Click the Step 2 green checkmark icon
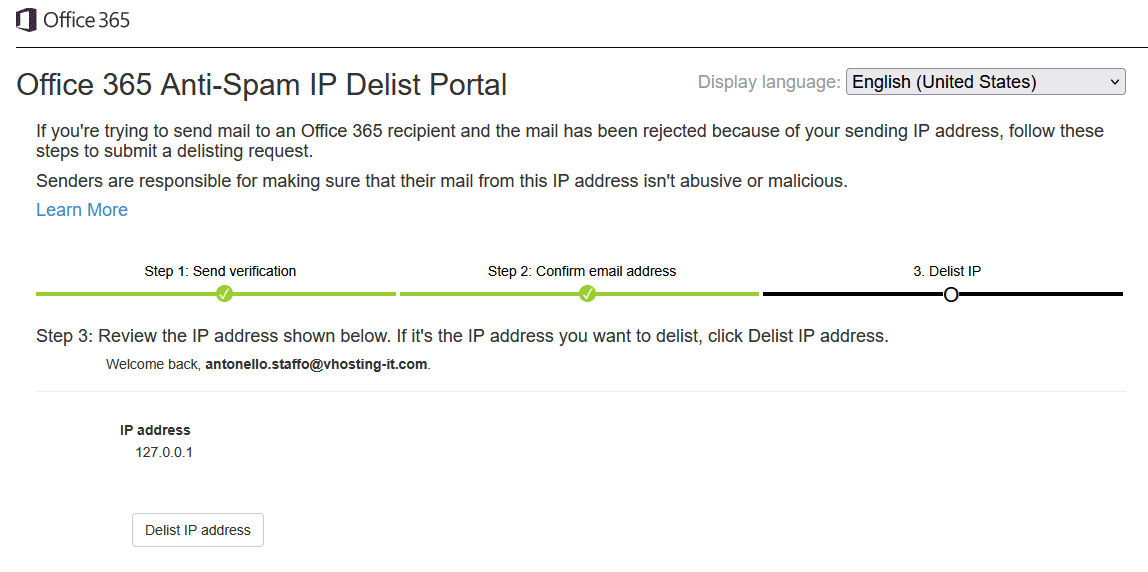 (x=588, y=294)
